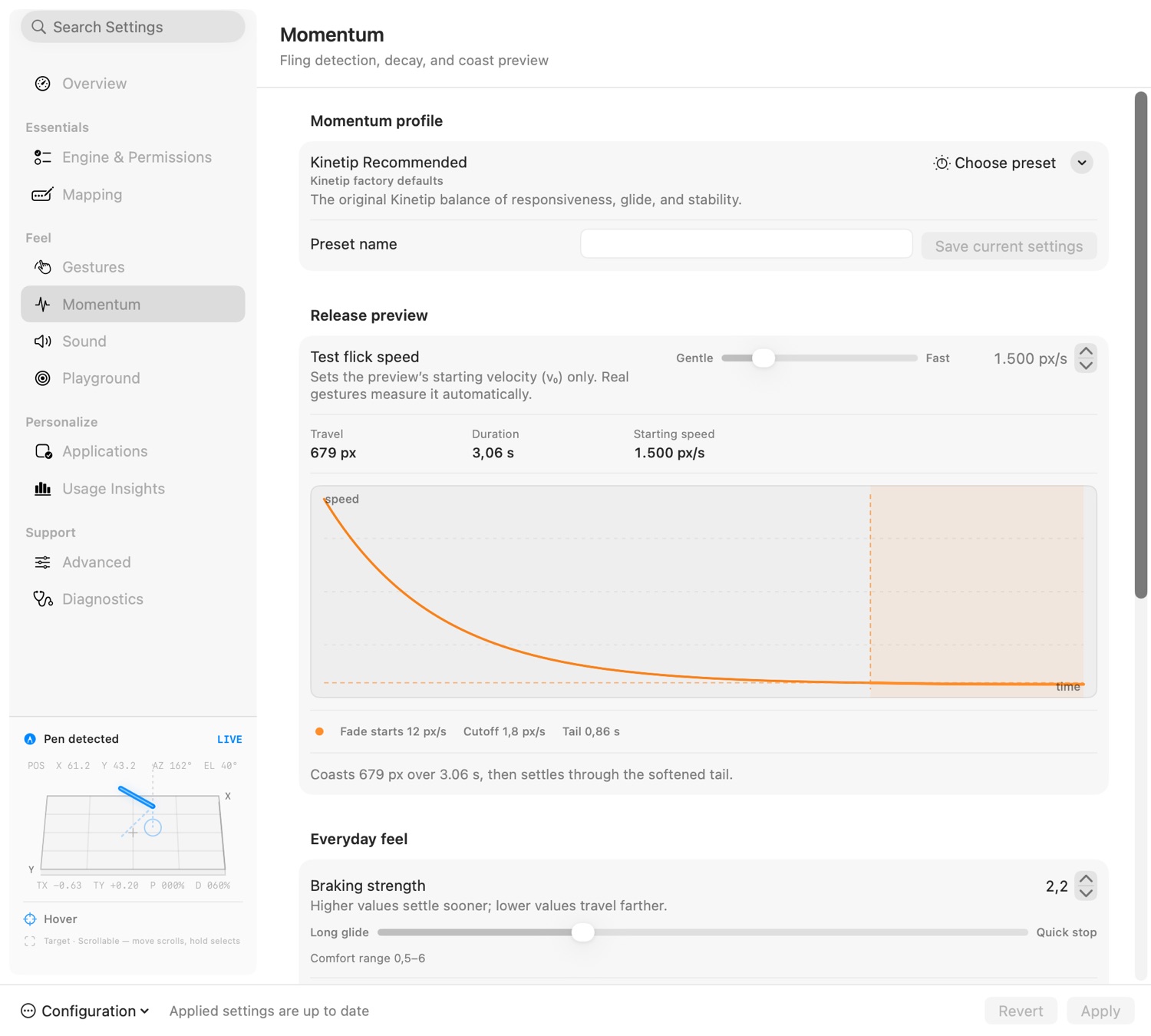Click the Pen detected status icon

(30, 739)
